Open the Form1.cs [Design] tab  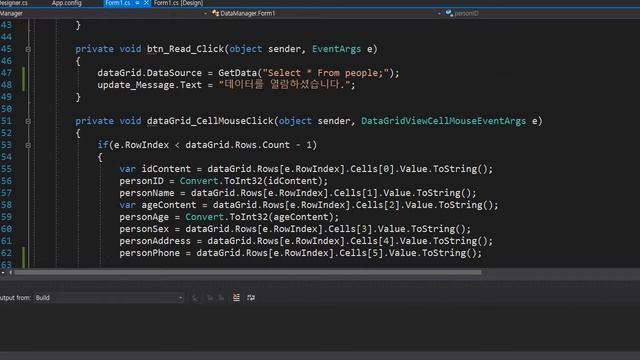tap(178, 3)
